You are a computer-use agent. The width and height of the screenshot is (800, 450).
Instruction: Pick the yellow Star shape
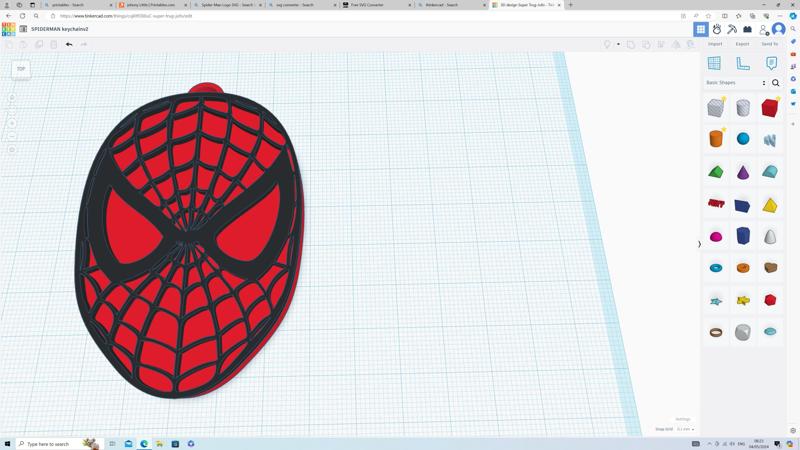743,301
